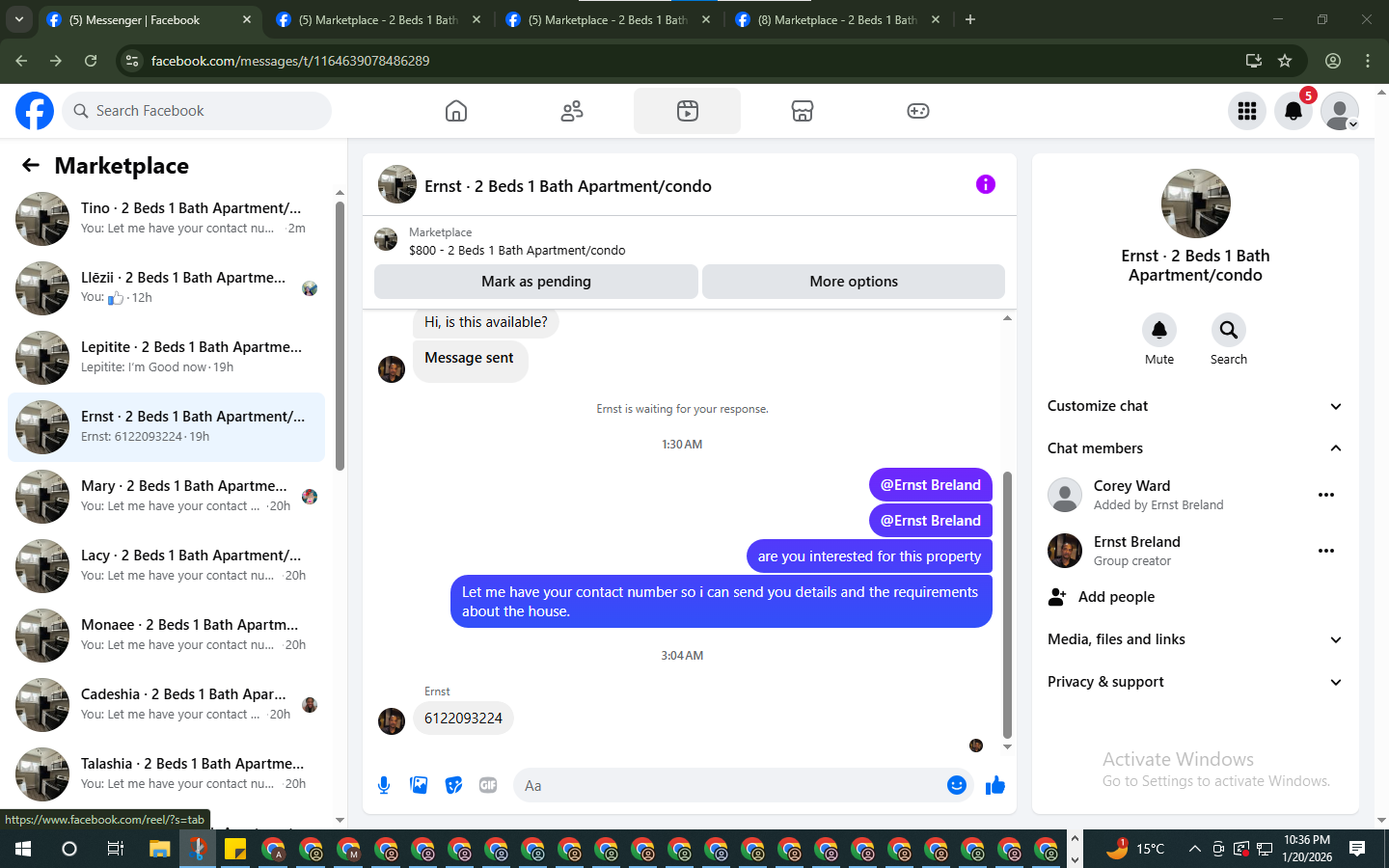This screenshot has height=868, width=1389.
Task: Show hidden system tray icons
Action: click(x=1194, y=849)
